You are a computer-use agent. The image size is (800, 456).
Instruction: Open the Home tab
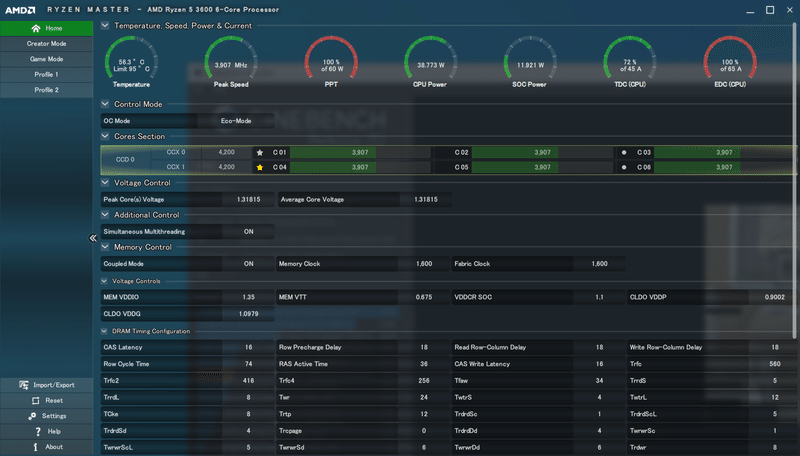[x=46, y=29]
